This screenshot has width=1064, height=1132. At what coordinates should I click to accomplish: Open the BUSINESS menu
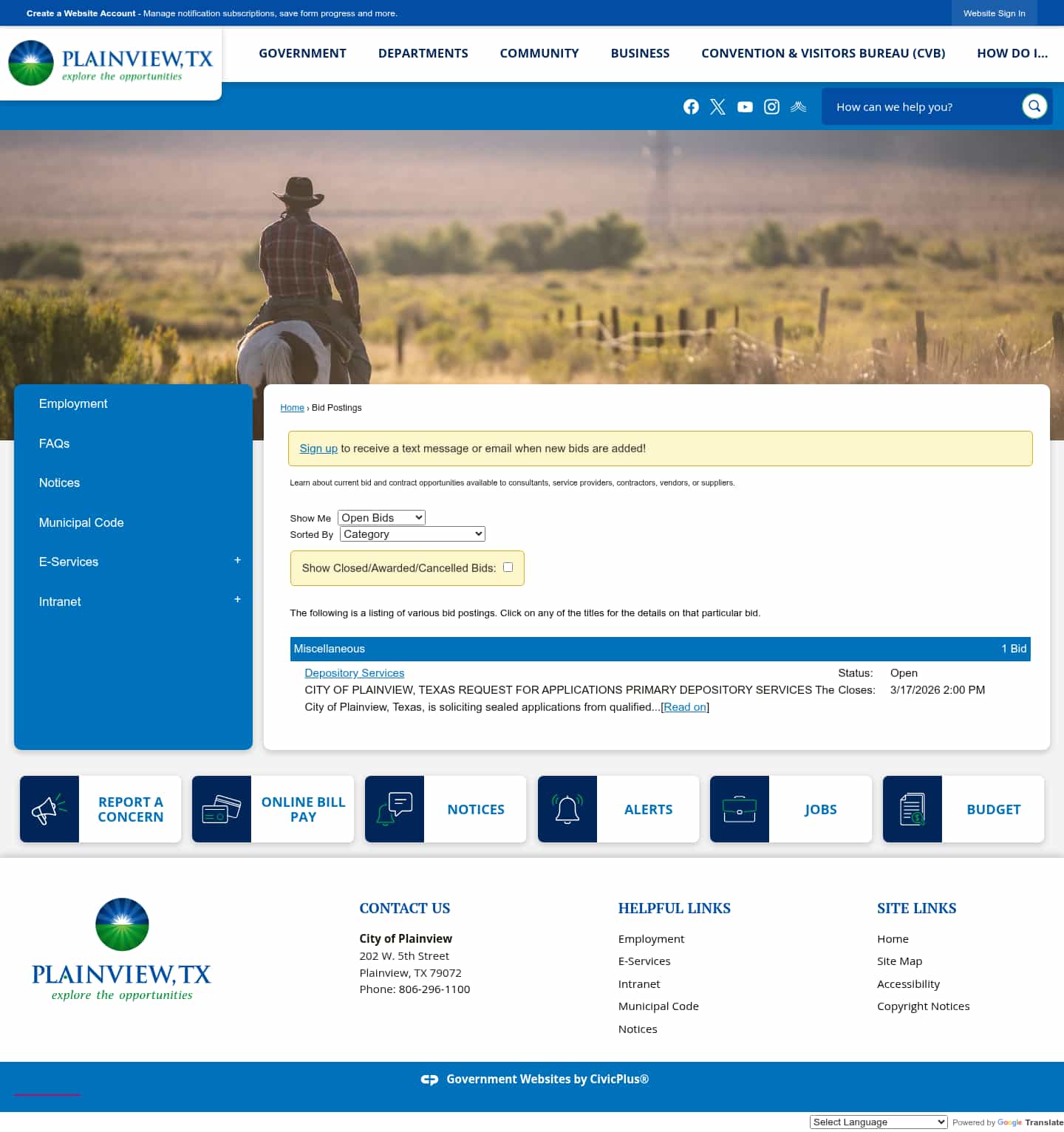(640, 53)
